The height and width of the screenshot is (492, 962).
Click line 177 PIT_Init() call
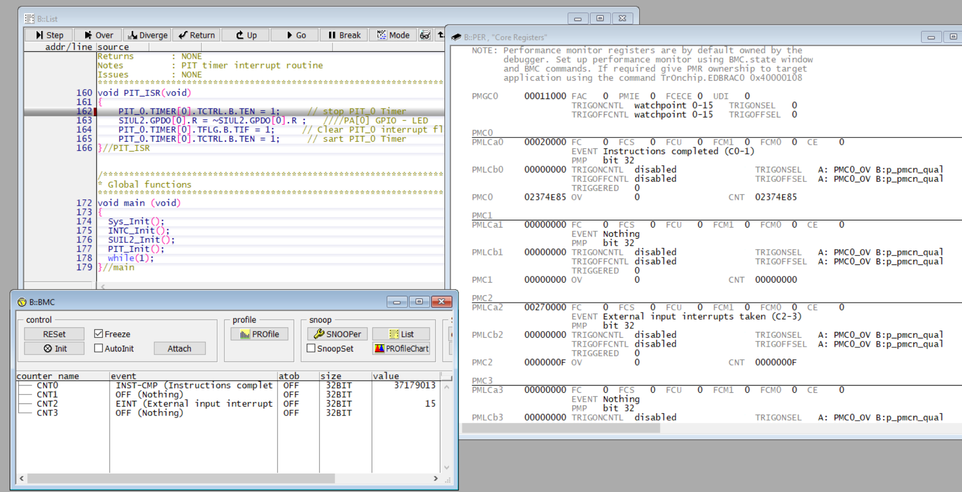click(x=136, y=249)
